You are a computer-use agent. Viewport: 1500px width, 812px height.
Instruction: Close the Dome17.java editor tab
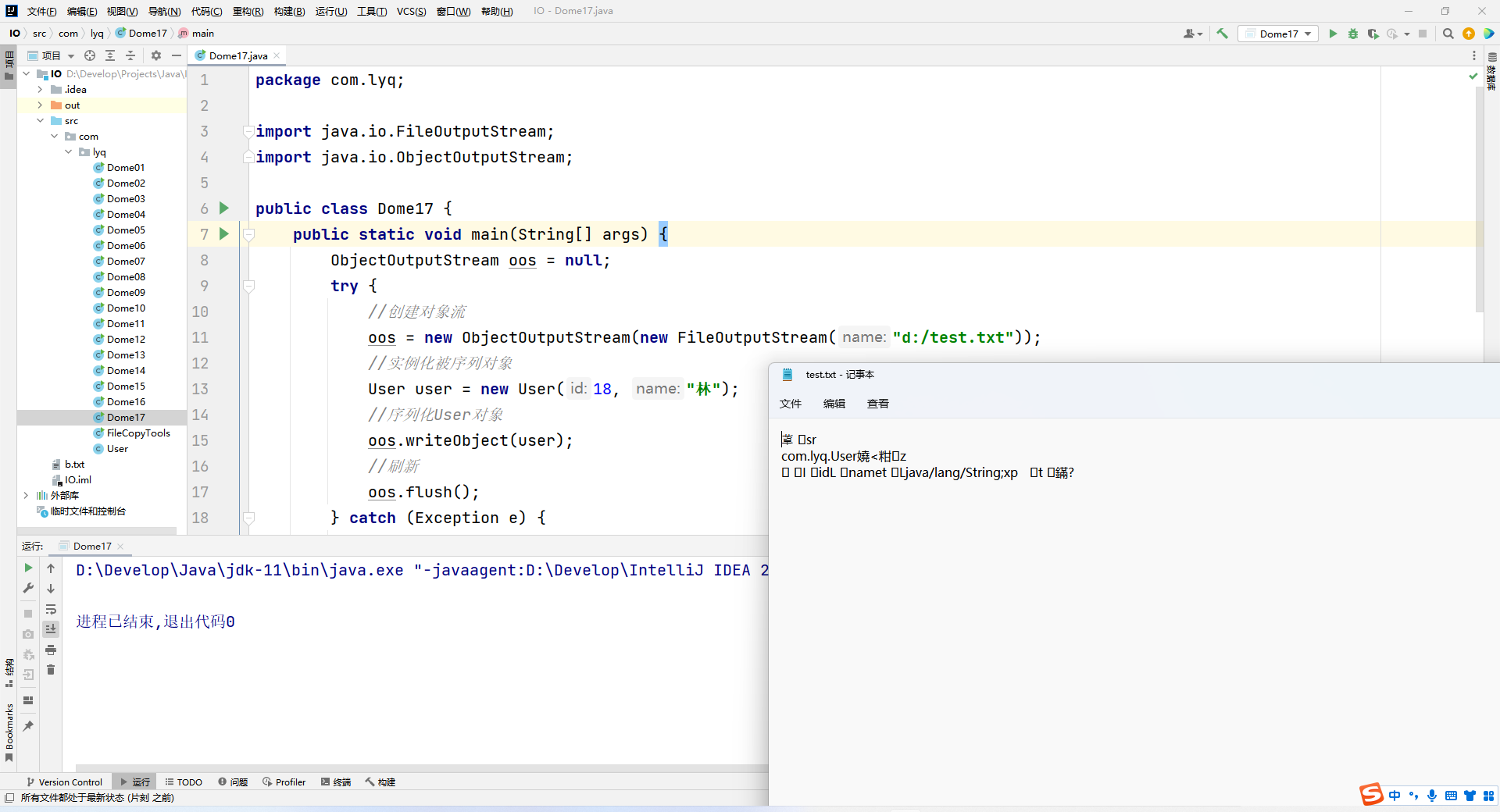coord(277,55)
